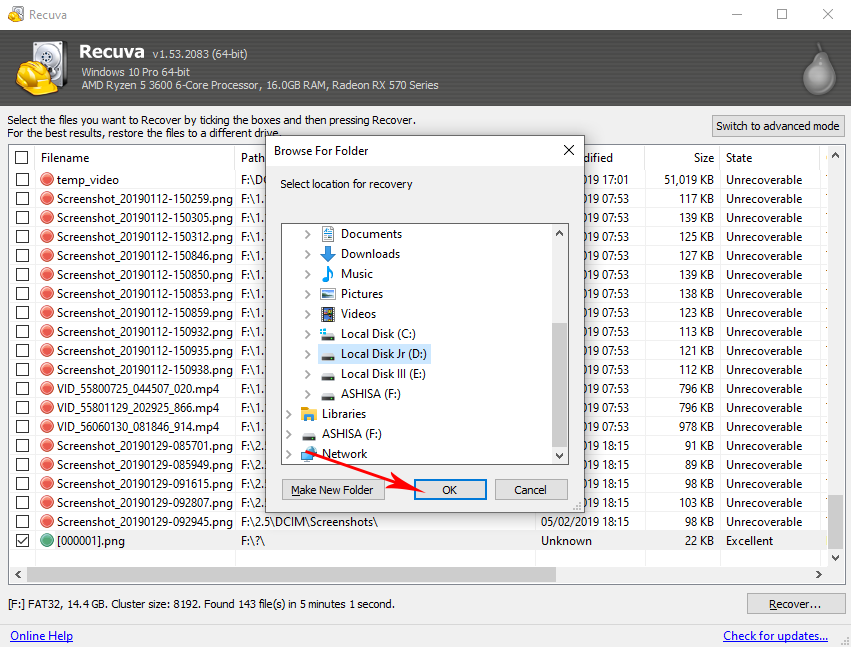This screenshot has height=647, width=851.
Task: Click the Music note icon
Action: click(x=328, y=274)
